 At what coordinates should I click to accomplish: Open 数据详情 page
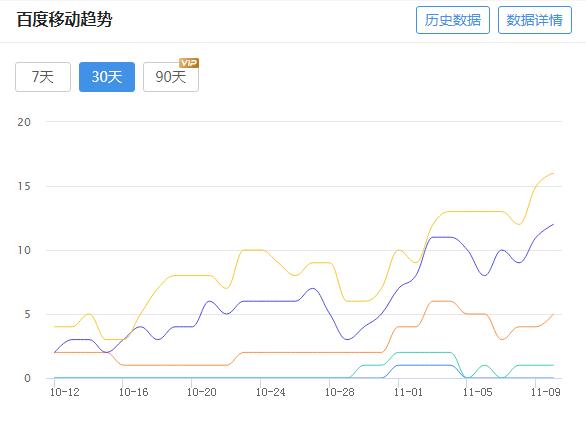pyautogui.click(x=534, y=20)
